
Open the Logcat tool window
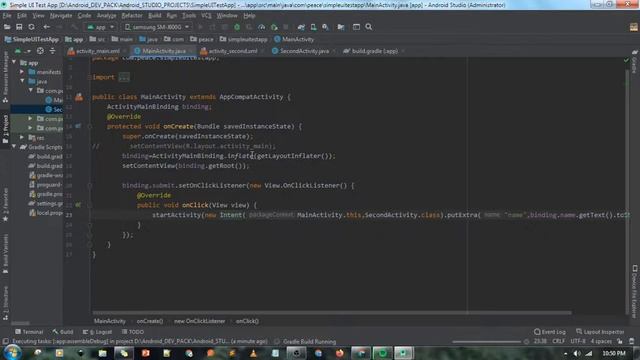click(98, 332)
